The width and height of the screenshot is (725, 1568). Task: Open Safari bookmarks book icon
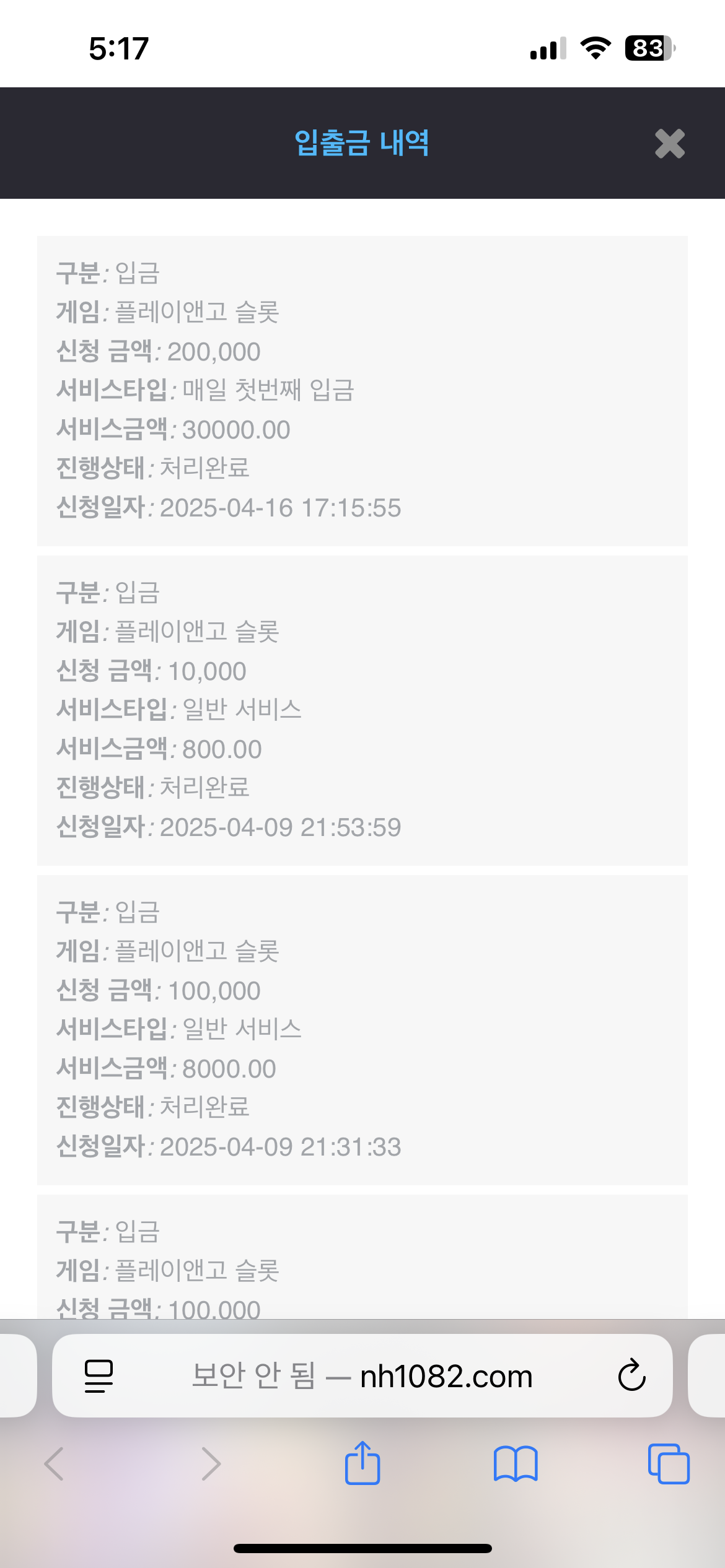(516, 1464)
